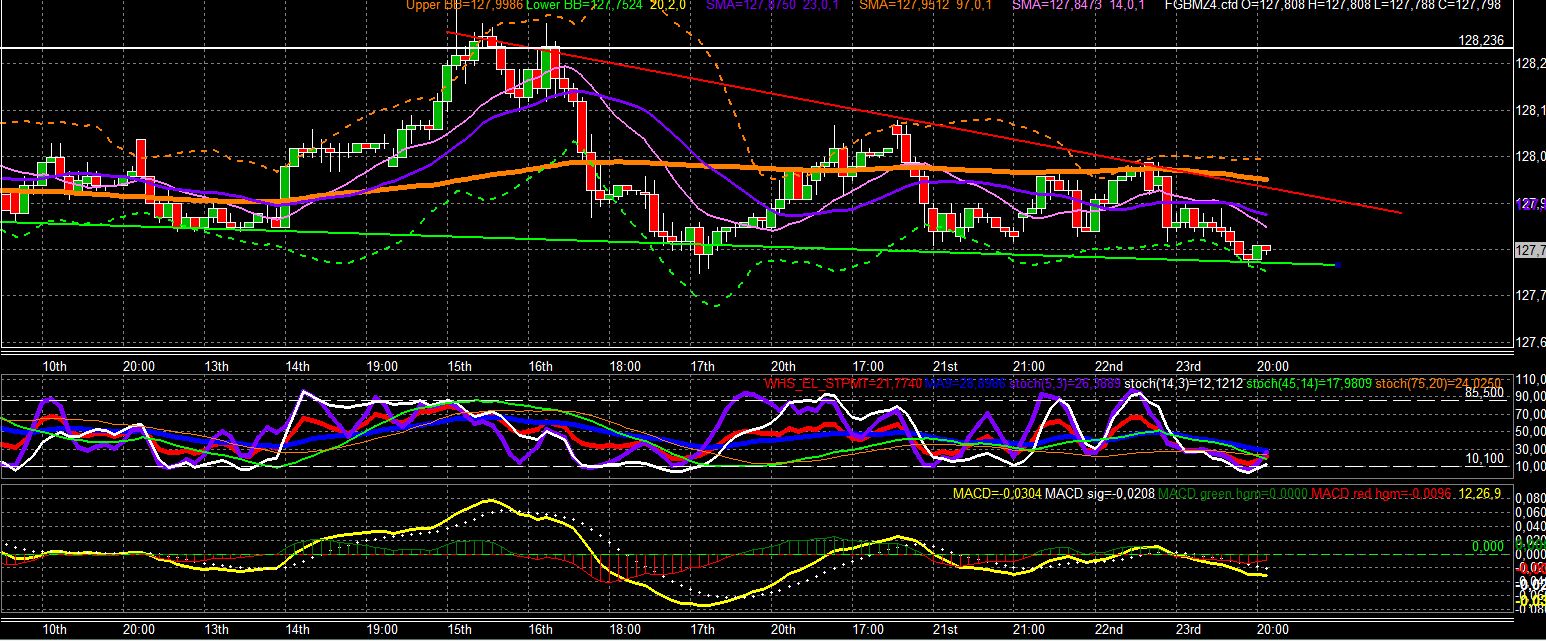
Task: Click the blue endpoint handle of green trendline
Action: 1337,265
